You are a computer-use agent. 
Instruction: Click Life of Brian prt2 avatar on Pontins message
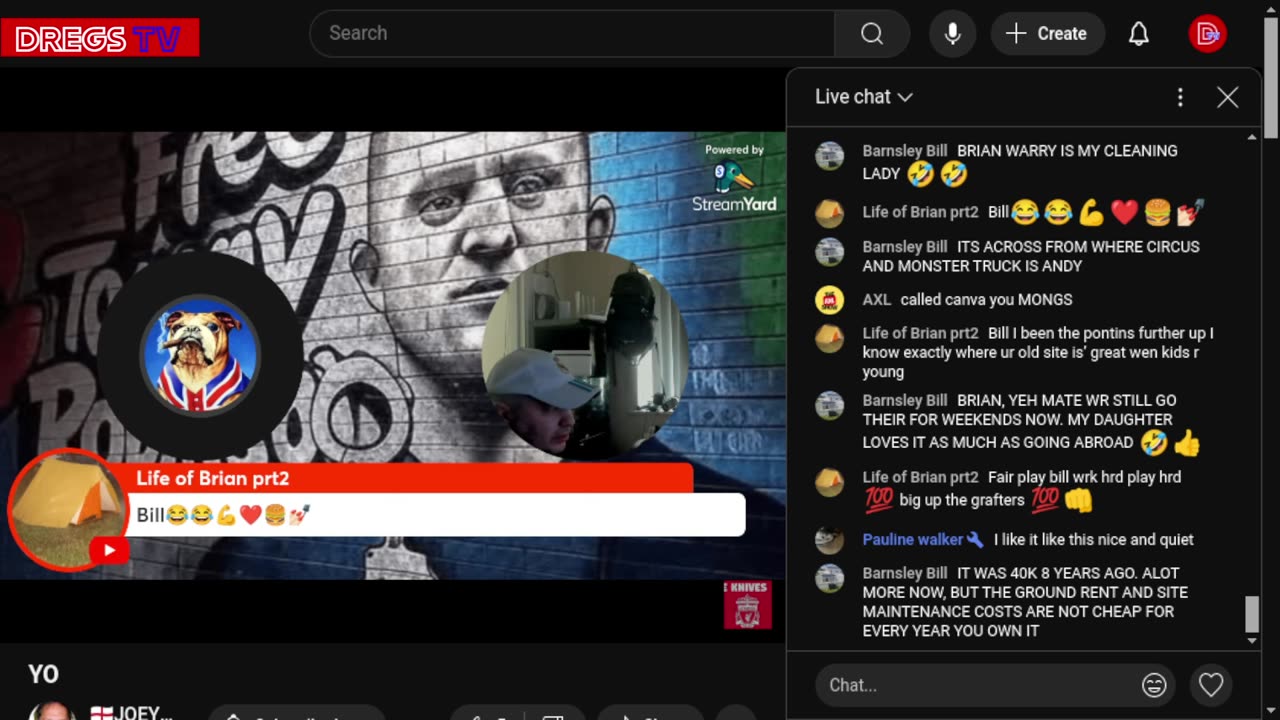[x=829, y=338]
